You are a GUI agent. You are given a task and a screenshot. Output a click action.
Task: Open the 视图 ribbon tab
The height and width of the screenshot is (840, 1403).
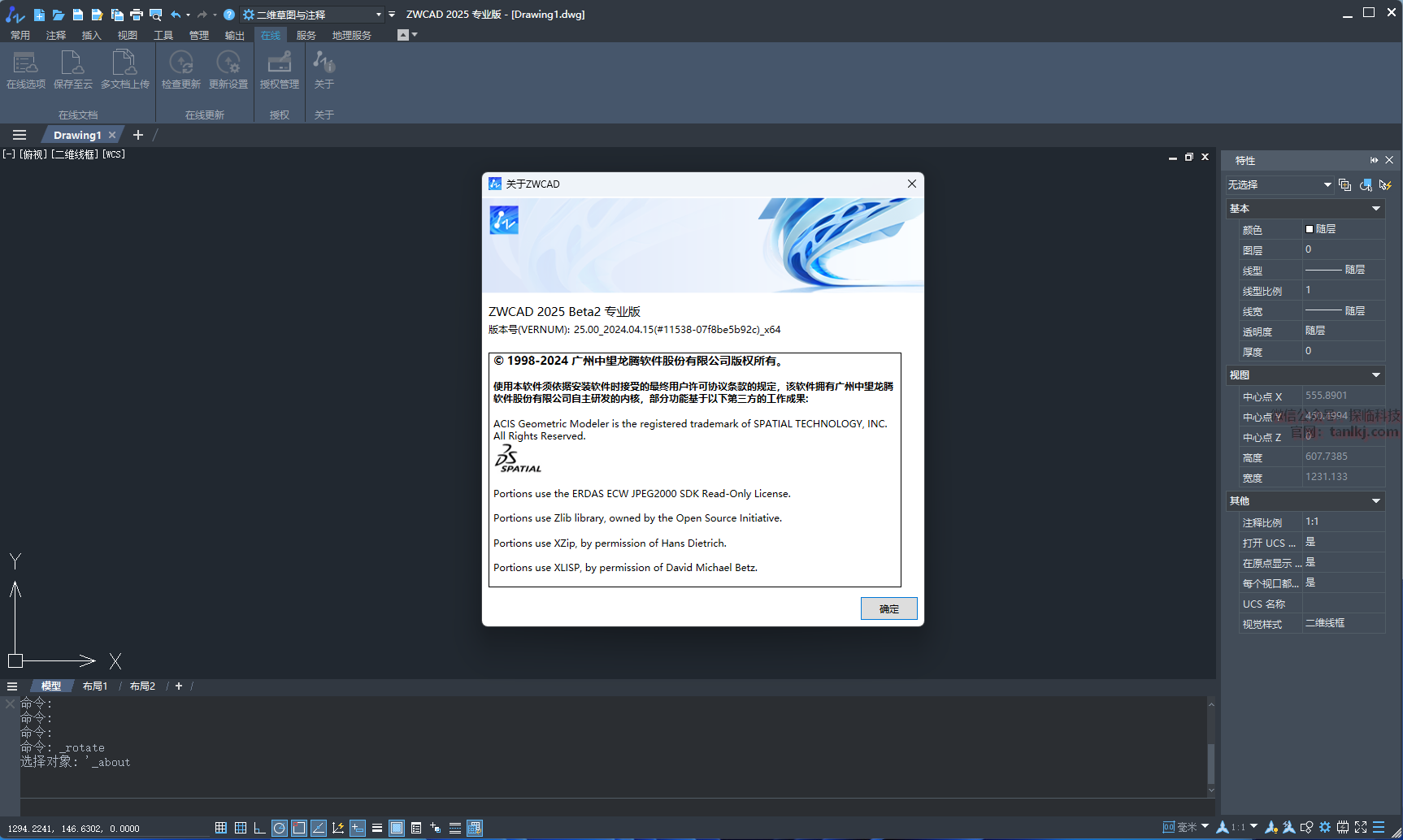[x=128, y=36]
